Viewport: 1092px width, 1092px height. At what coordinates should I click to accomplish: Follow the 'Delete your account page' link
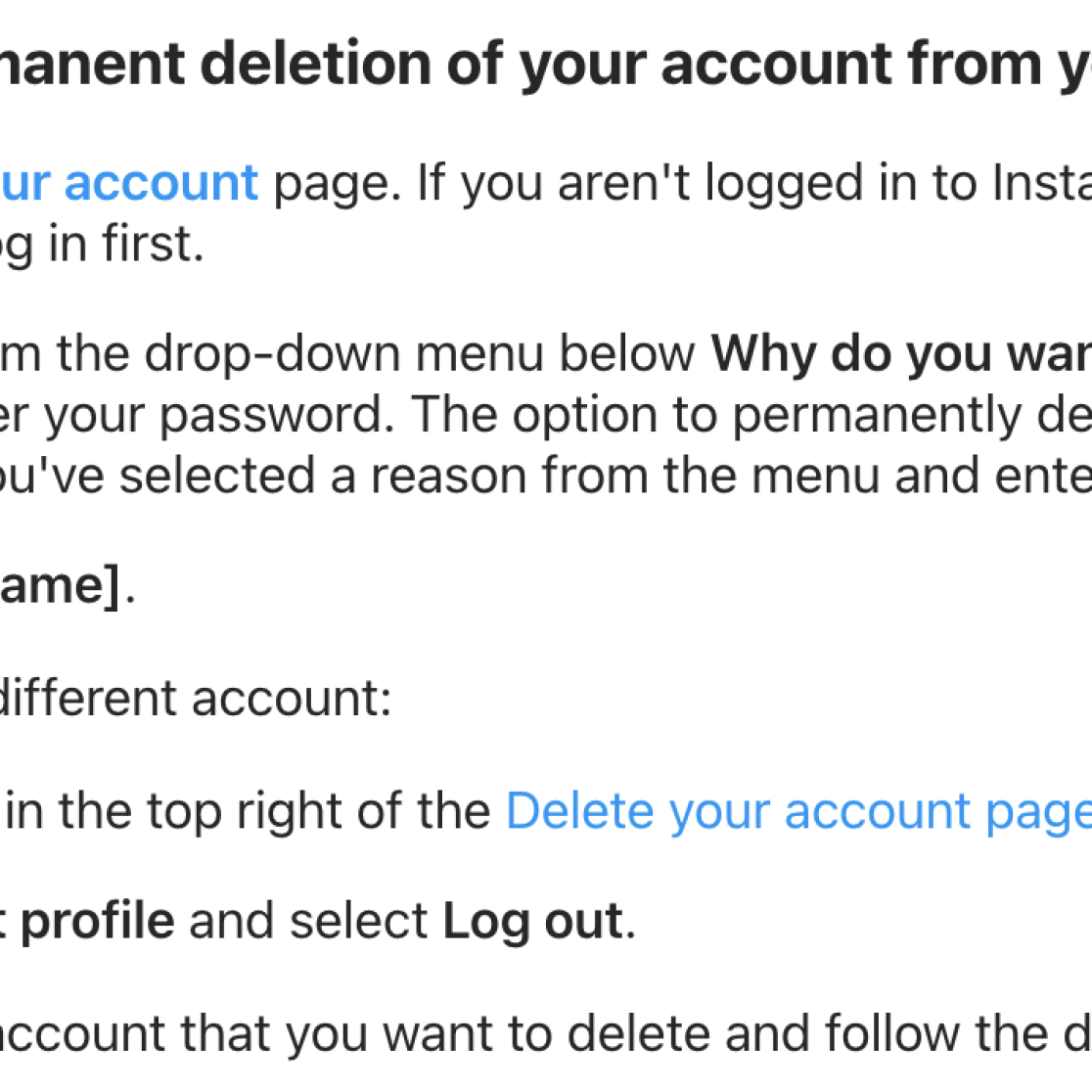798,813
